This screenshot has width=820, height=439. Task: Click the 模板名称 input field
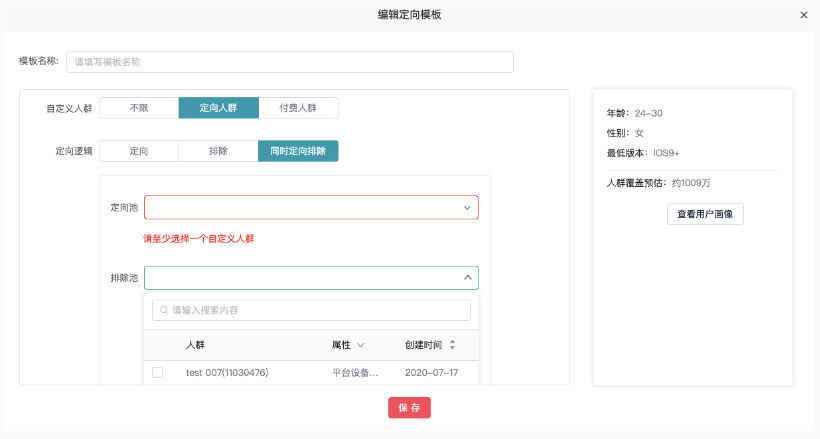(290, 62)
